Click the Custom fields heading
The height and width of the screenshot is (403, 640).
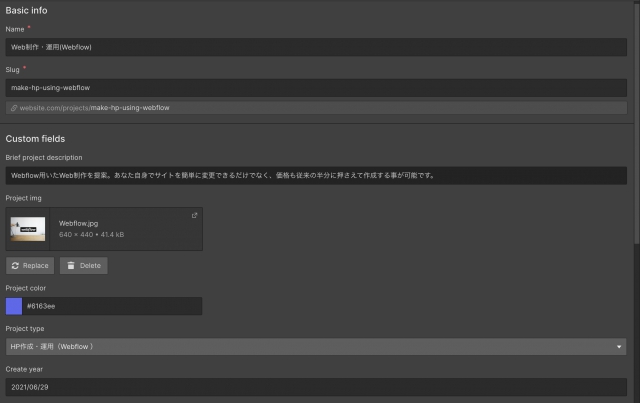(35, 139)
